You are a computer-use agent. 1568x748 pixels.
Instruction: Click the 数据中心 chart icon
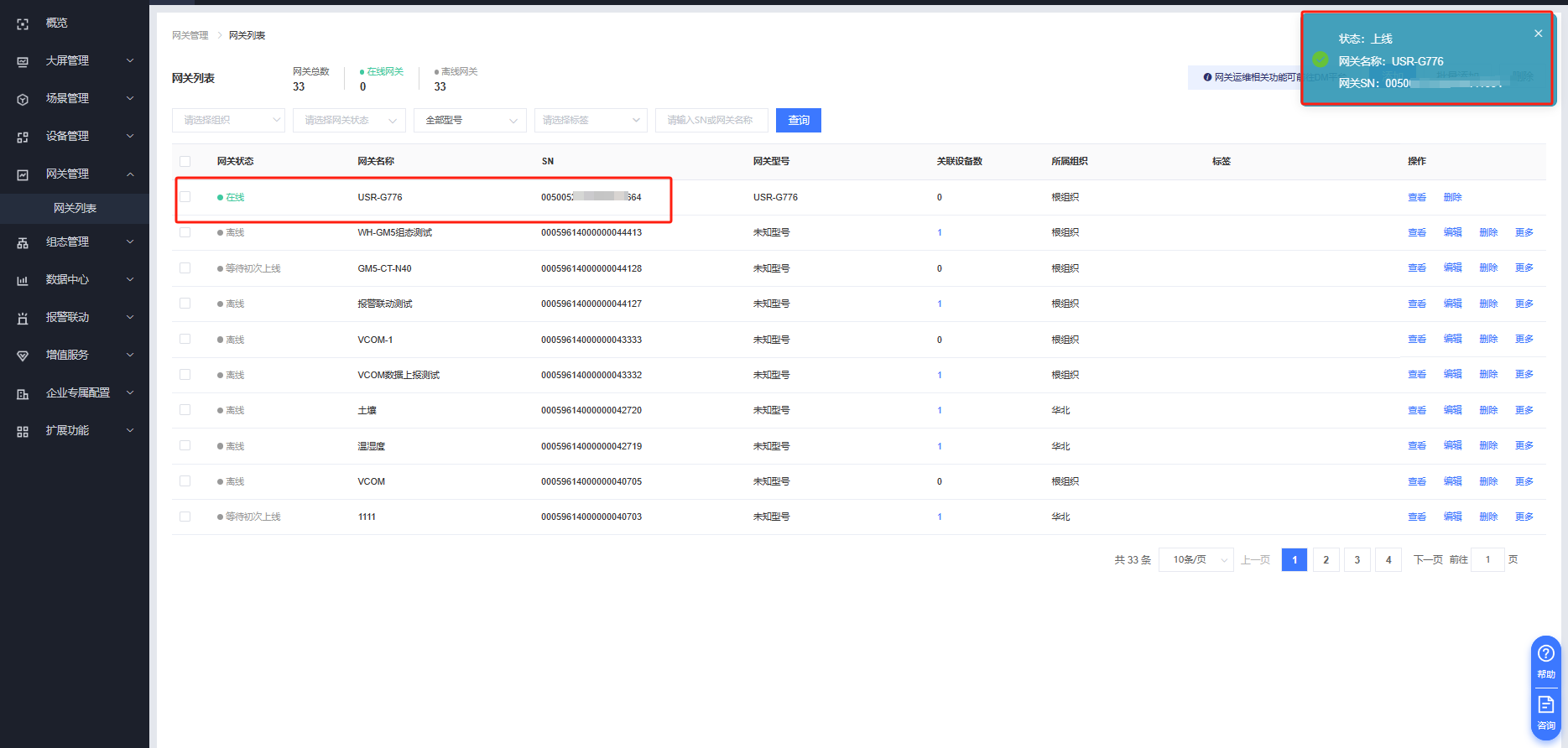pyautogui.click(x=23, y=281)
